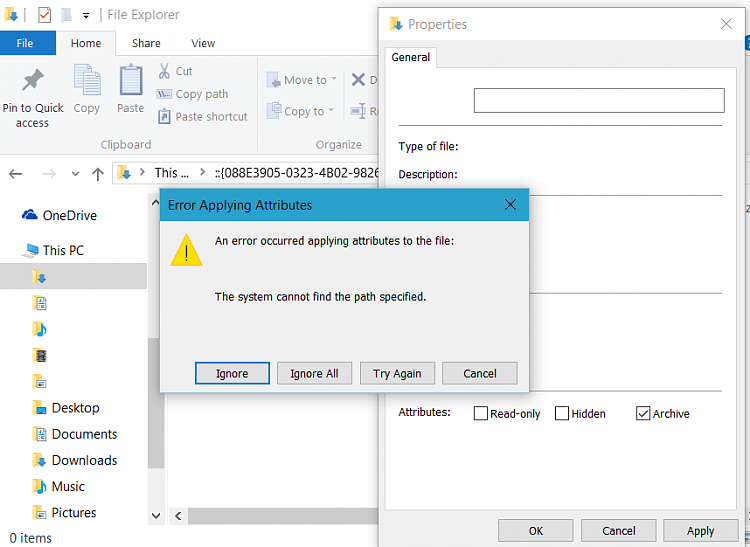
Task: Switch to the Share ribbon tab
Action: [x=146, y=43]
